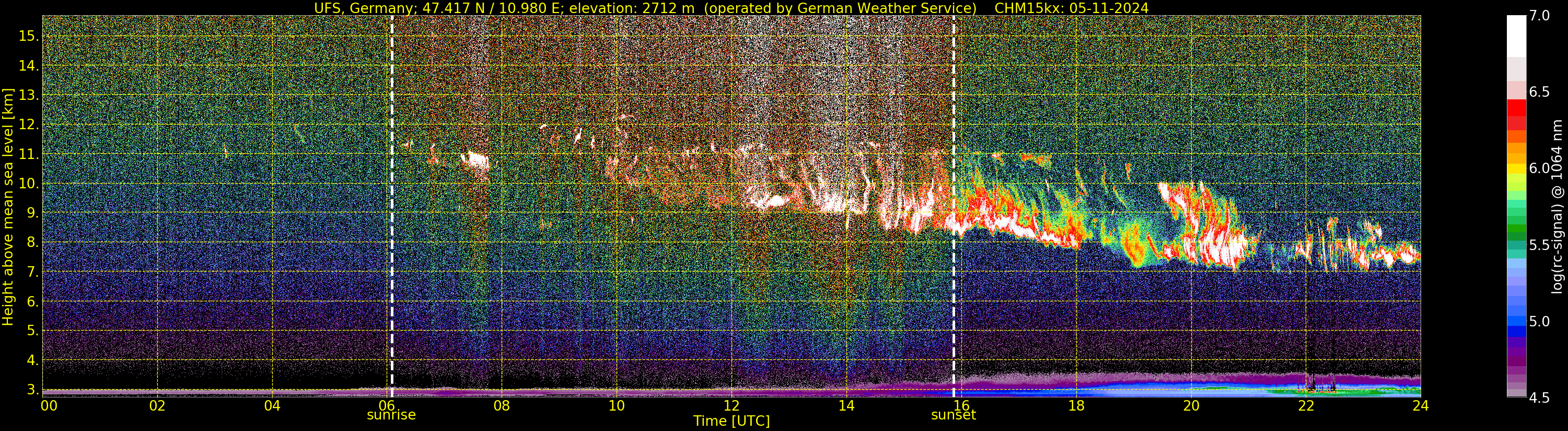The image size is (1568, 431).
Task: Click the '5.' height axis tick label
Action: (x=32, y=331)
